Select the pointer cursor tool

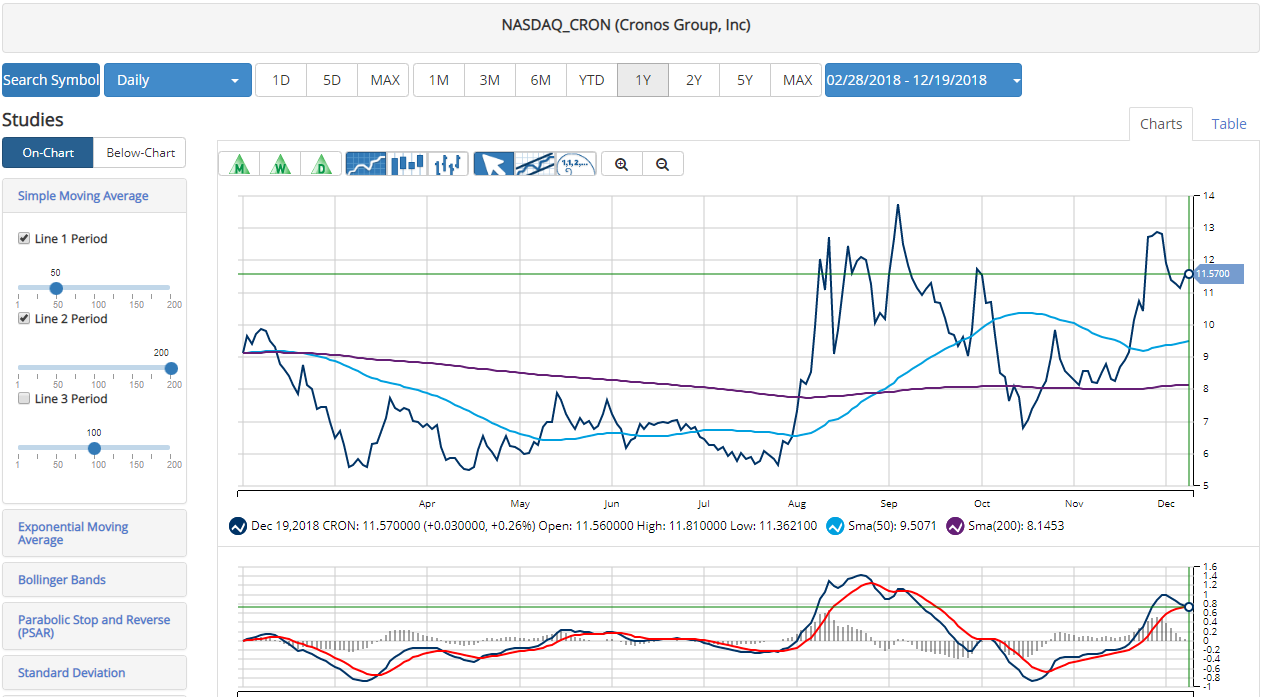click(x=494, y=164)
